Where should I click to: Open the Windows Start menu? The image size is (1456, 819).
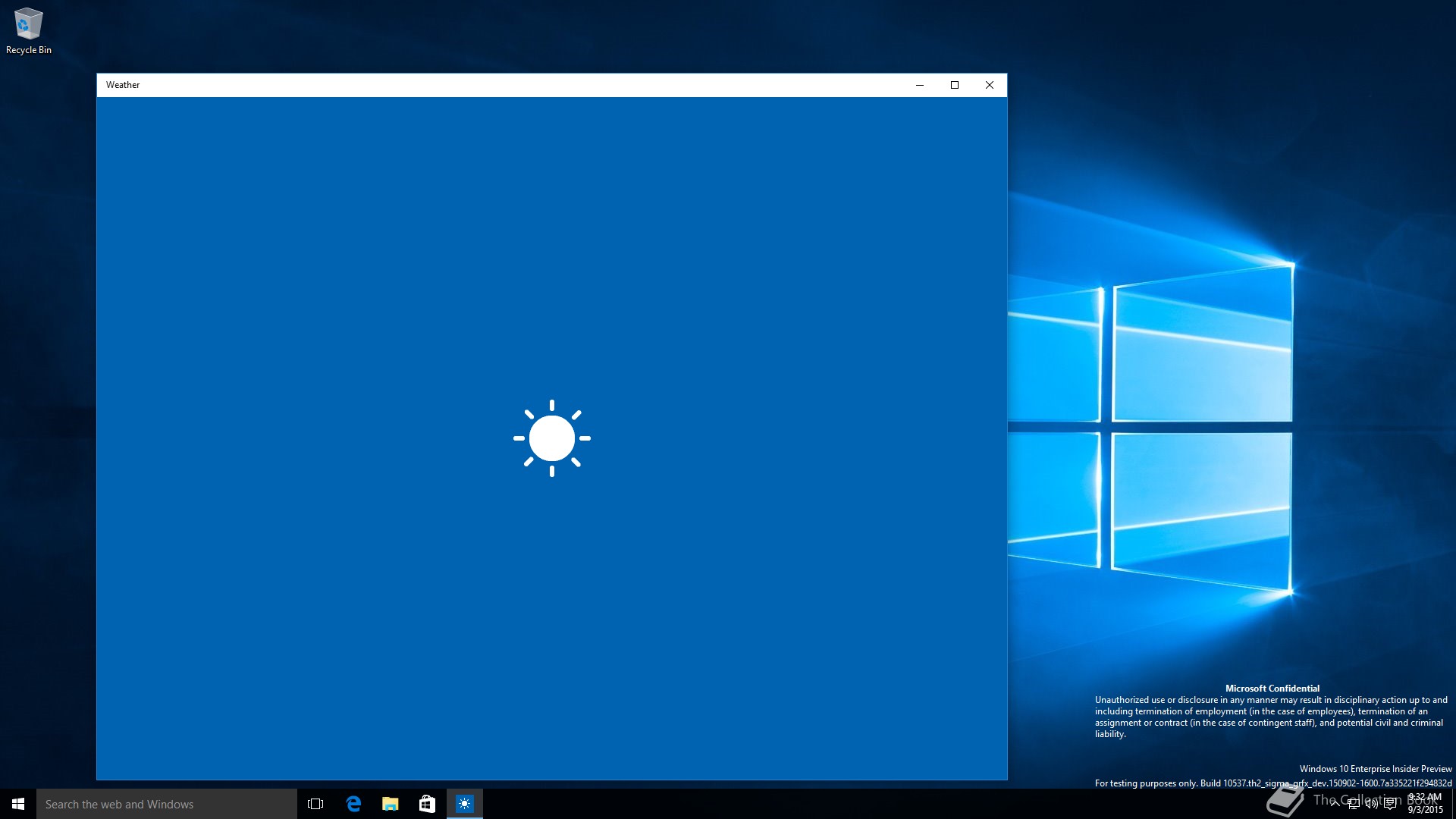pos(18,804)
